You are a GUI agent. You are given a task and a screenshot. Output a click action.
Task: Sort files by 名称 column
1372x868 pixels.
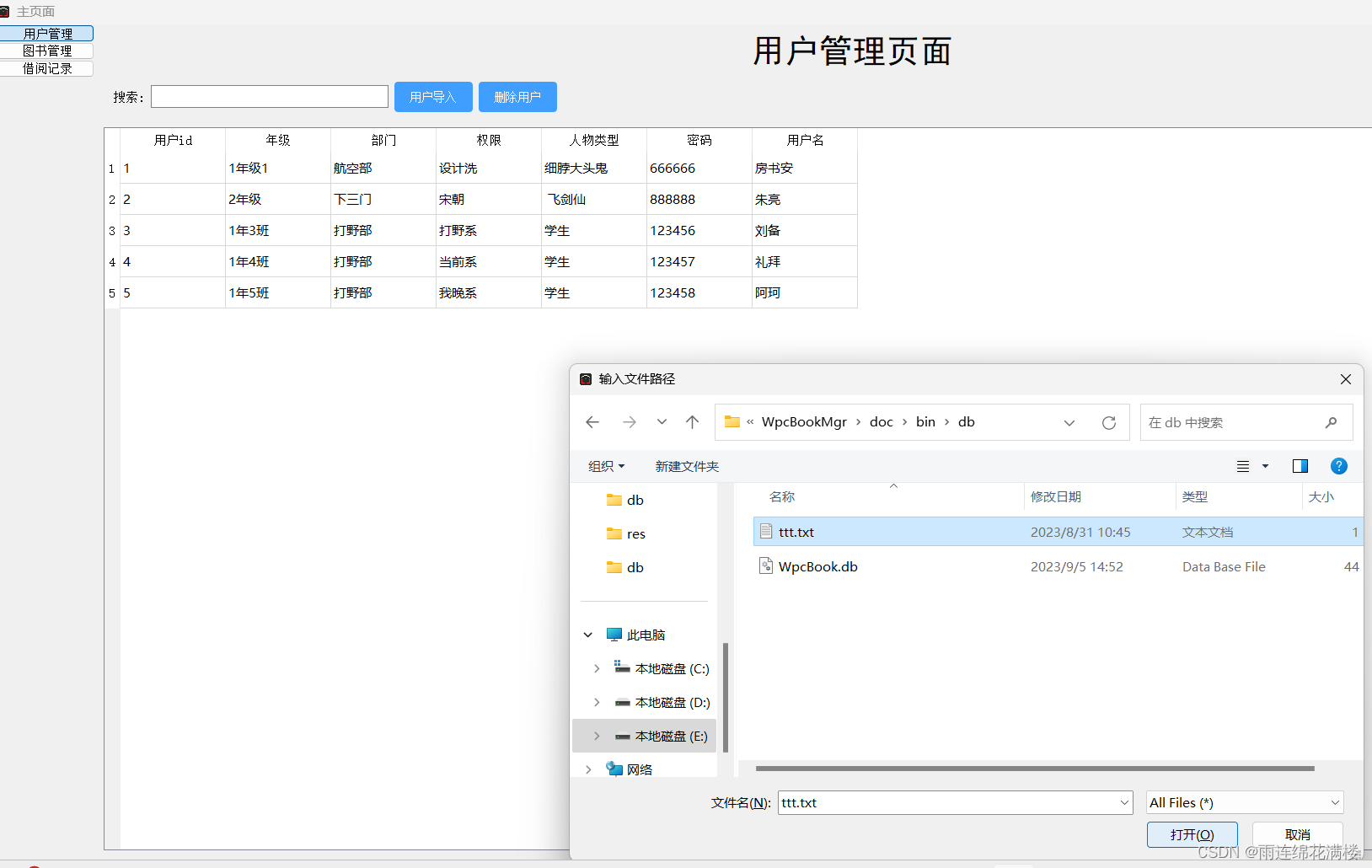(x=782, y=496)
